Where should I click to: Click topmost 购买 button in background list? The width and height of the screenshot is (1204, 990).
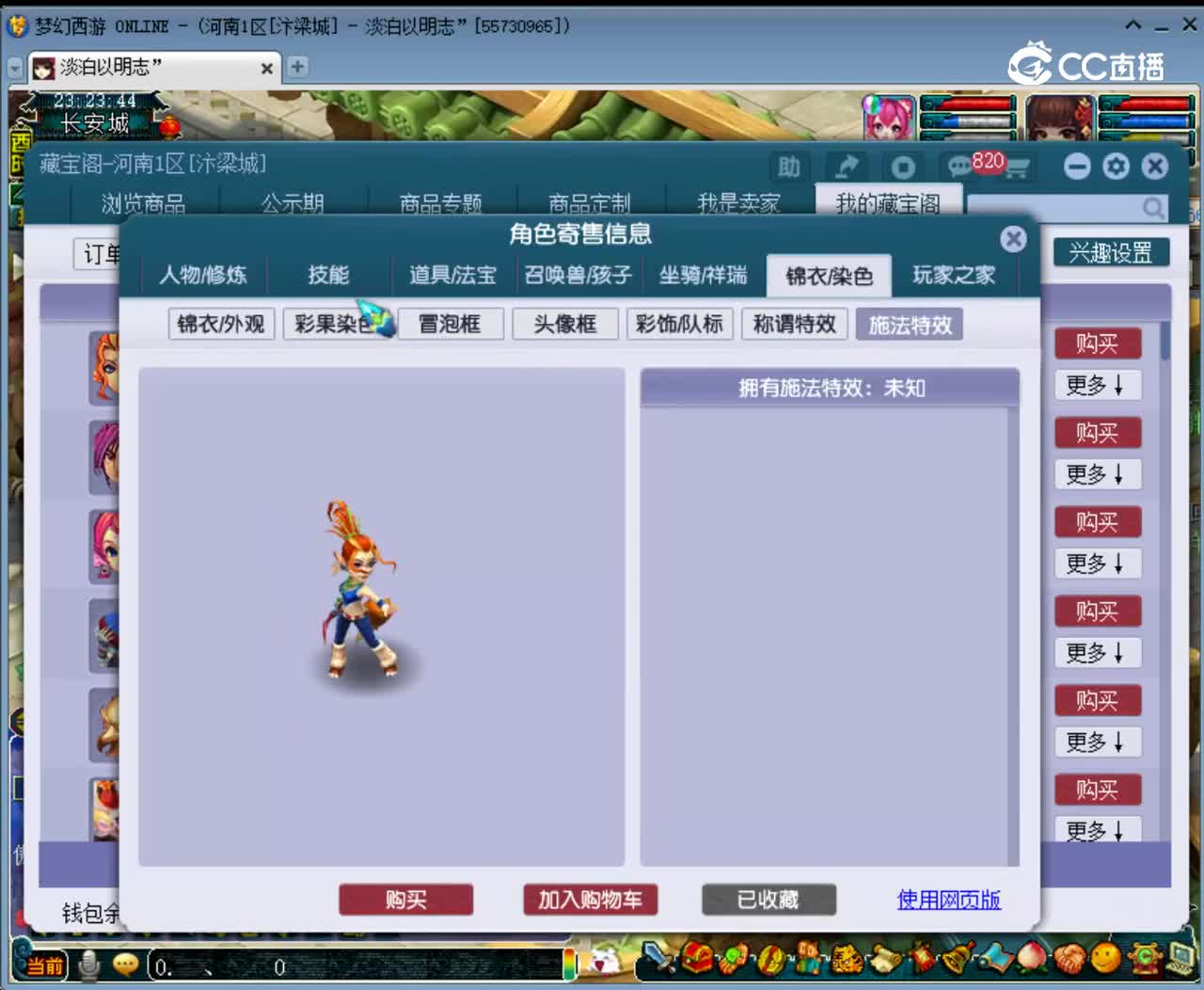pyautogui.click(x=1097, y=343)
